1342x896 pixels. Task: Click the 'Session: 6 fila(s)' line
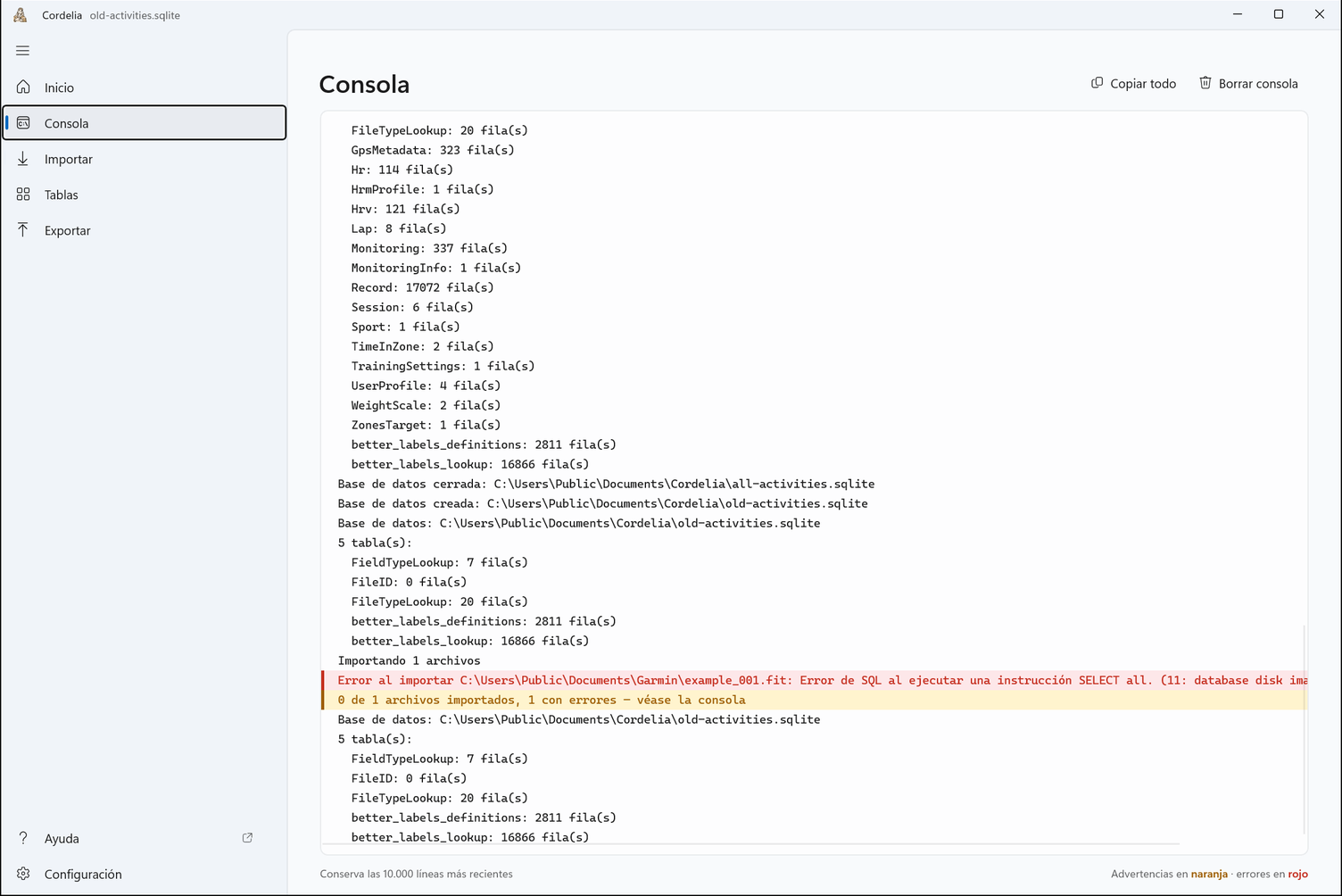point(412,307)
